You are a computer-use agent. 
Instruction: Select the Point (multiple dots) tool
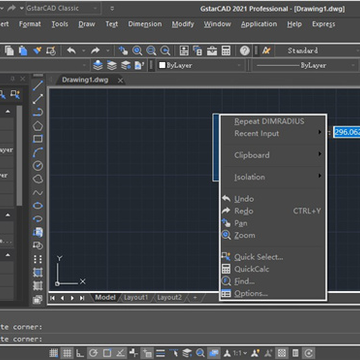point(38,259)
